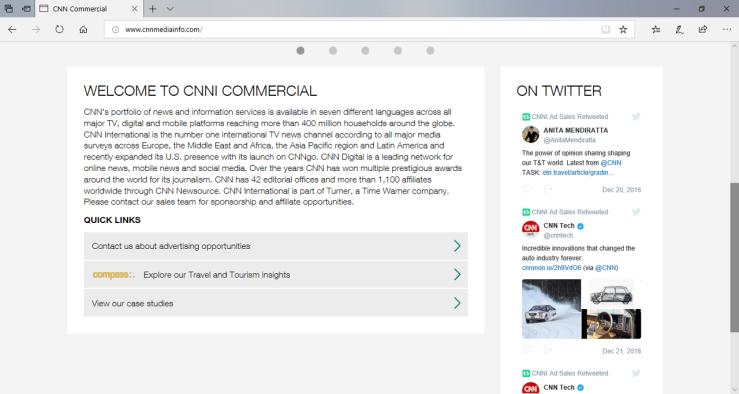The height and width of the screenshot is (394, 739).
Task: Open View our case studies link
Action: [x=276, y=304]
